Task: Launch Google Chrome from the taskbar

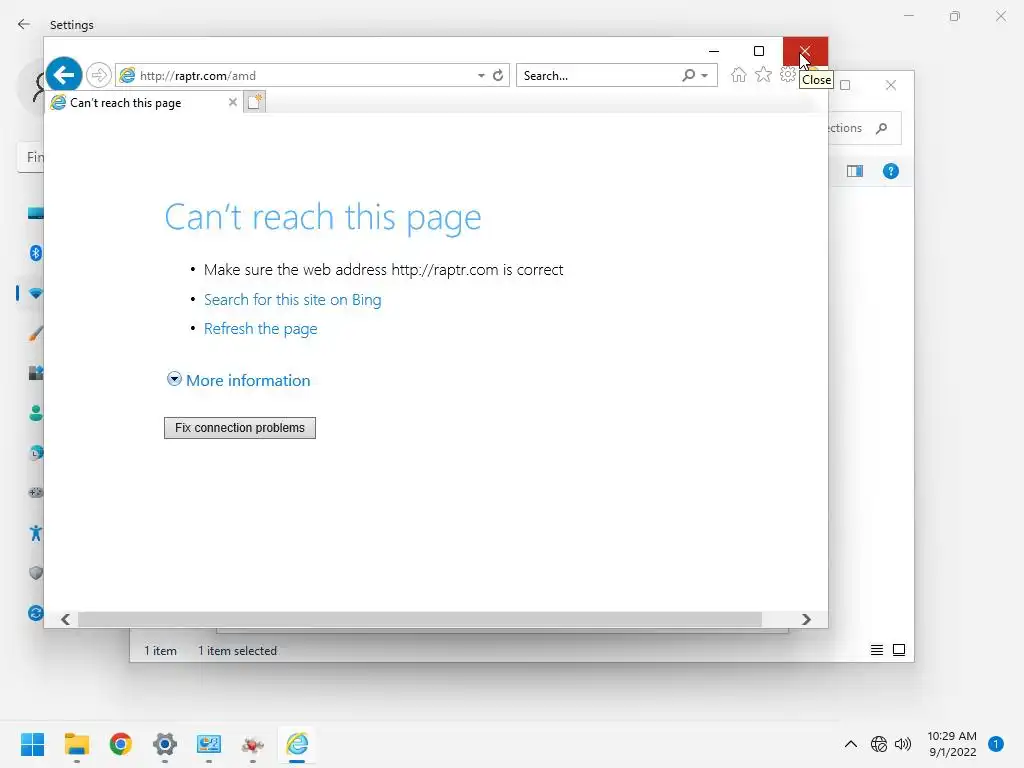Action: point(121,744)
